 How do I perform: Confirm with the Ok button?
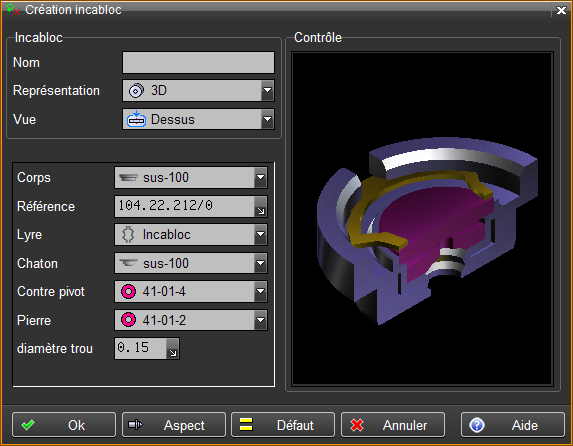point(64,425)
